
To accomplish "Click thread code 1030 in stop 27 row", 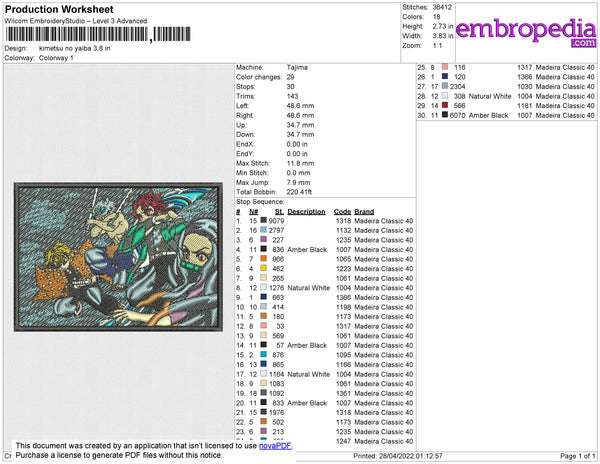I will [525, 86].
